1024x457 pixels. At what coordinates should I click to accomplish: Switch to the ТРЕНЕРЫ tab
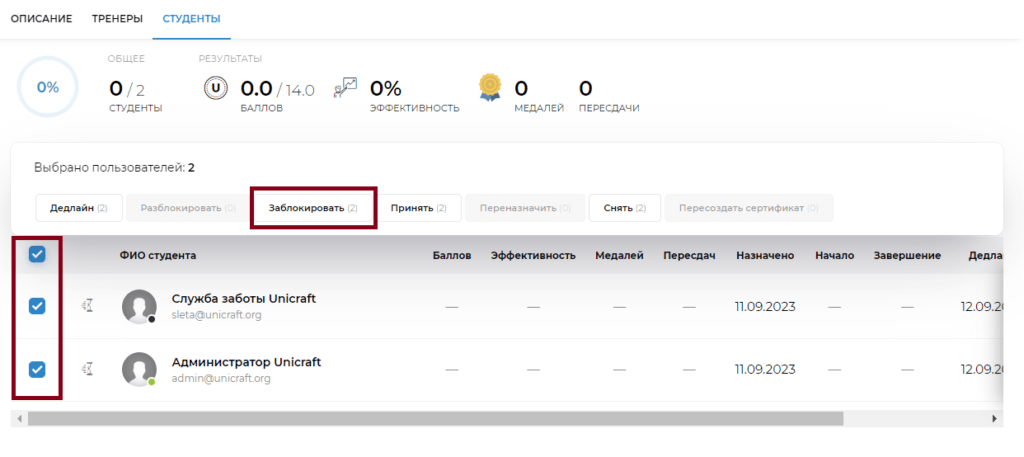tap(117, 19)
